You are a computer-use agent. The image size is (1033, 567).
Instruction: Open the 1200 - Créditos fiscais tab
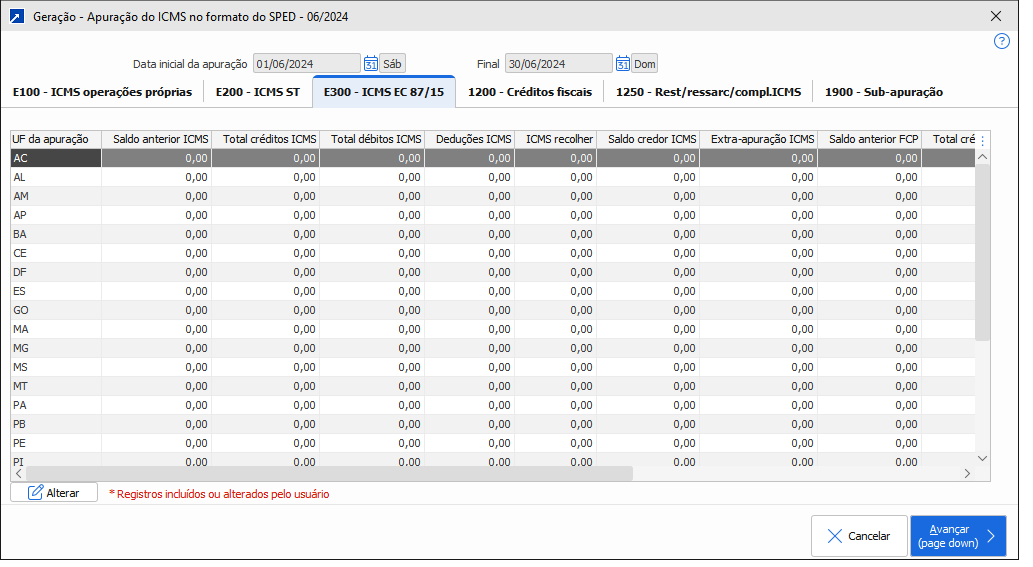[530, 92]
